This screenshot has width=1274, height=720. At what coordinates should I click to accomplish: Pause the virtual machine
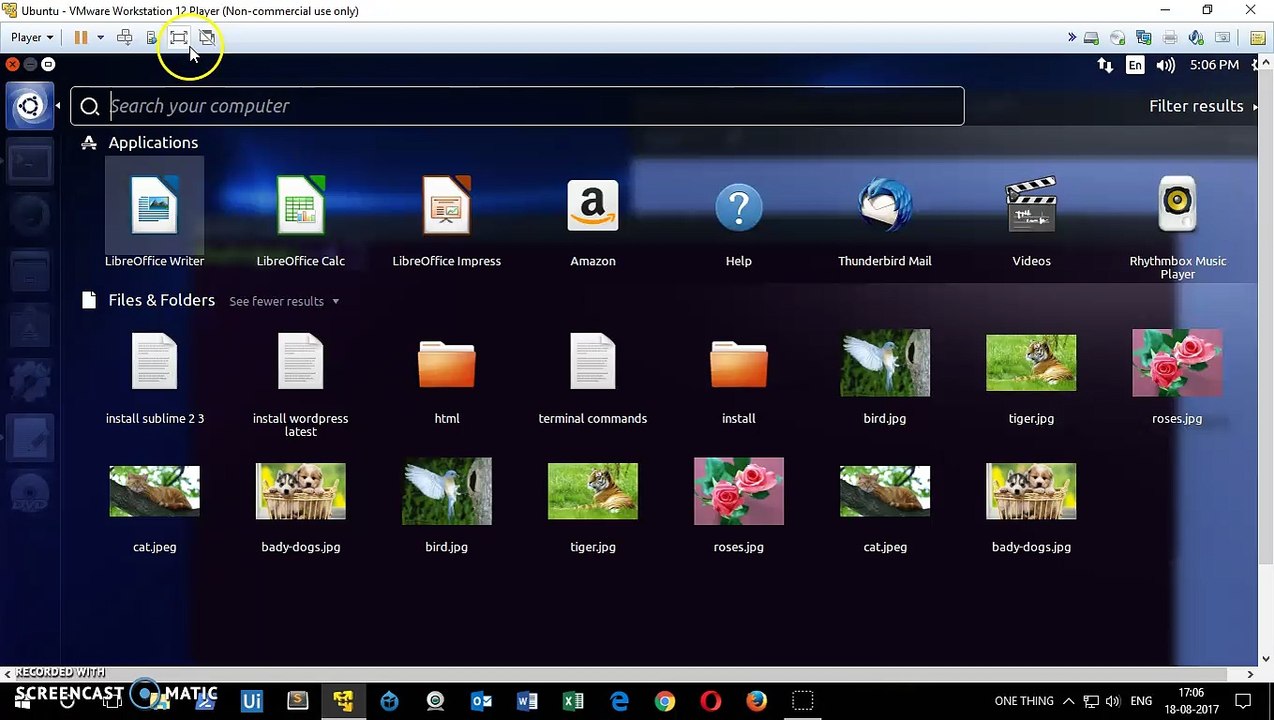(81, 37)
